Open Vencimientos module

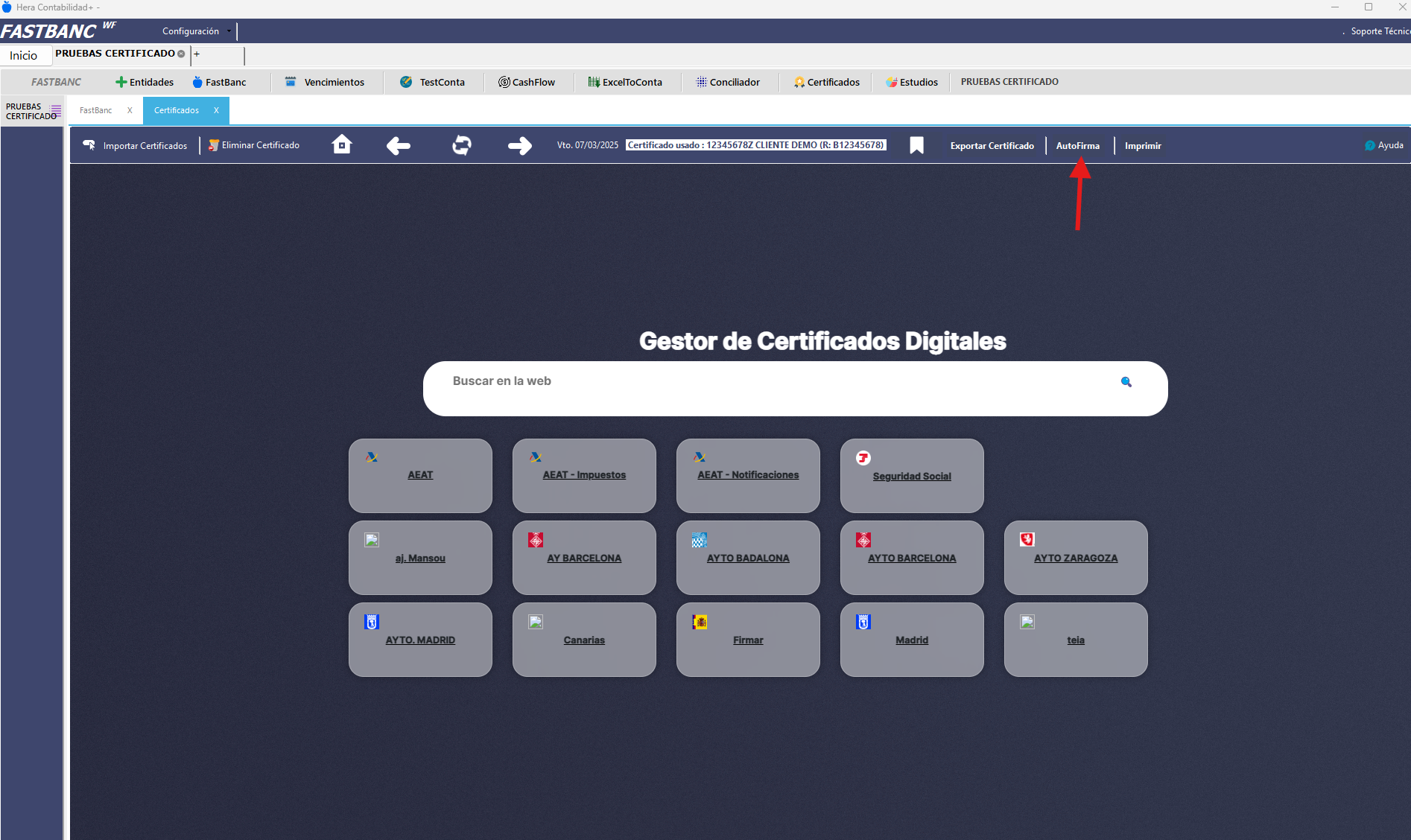click(325, 82)
